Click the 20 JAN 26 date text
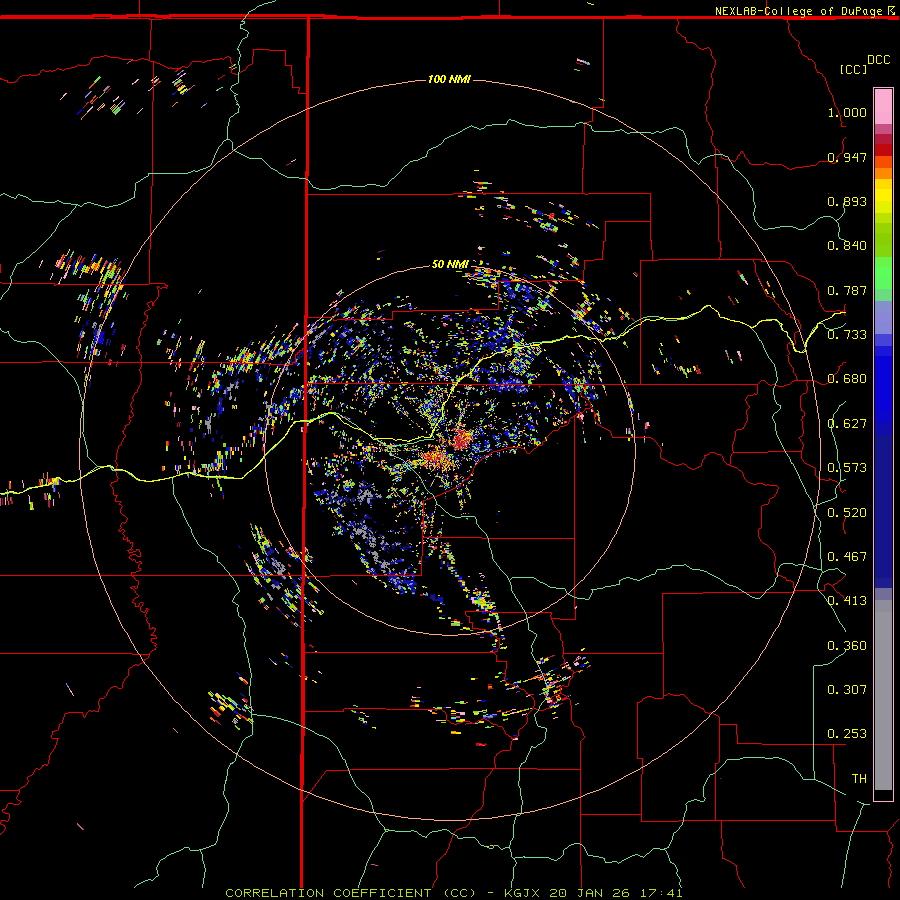Viewport: 900px width, 900px height. click(x=589, y=893)
